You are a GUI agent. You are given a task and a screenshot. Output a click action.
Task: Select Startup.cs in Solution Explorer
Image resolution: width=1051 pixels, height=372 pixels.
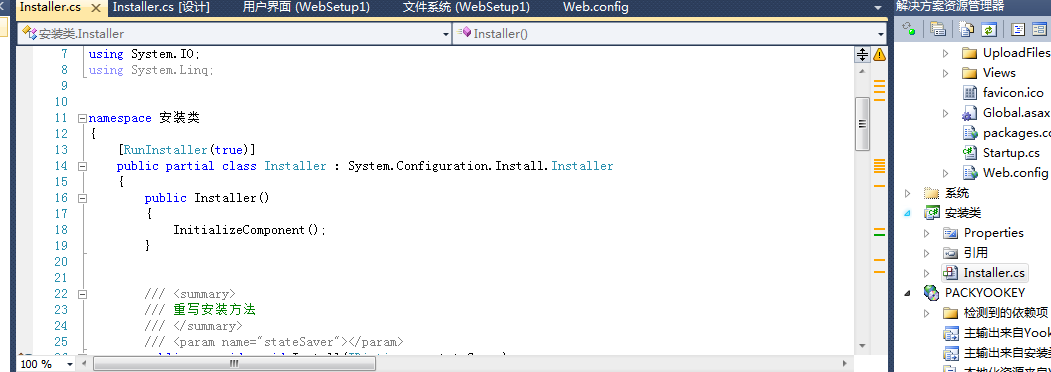click(x=1011, y=153)
